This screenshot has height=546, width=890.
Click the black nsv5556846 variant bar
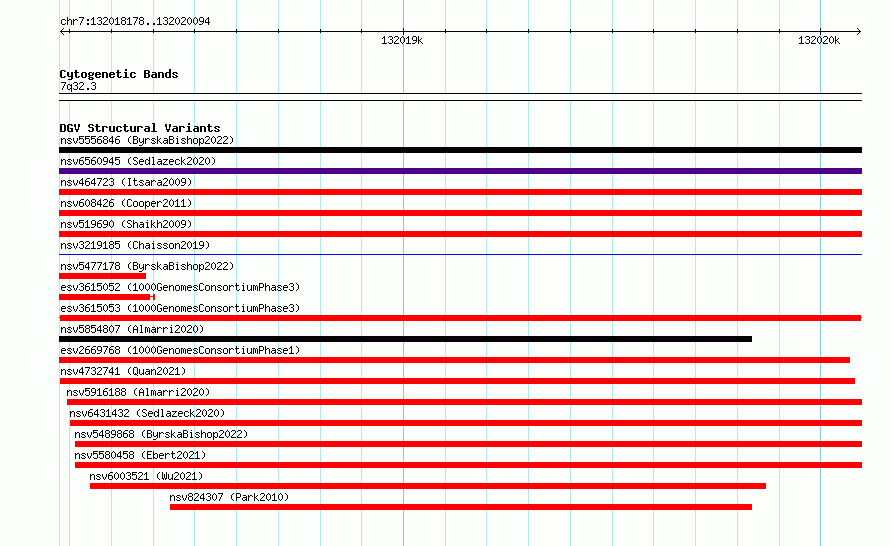click(460, 150)
